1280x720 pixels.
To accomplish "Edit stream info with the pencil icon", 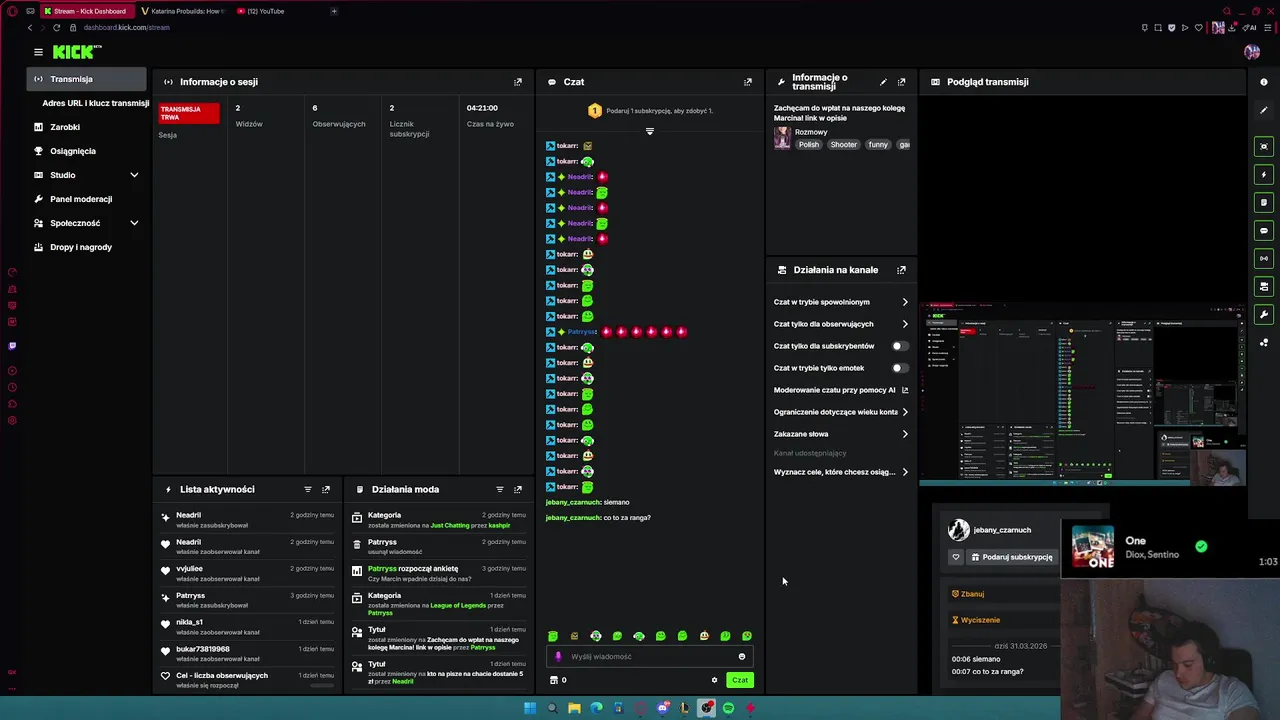I will (883, 82).
